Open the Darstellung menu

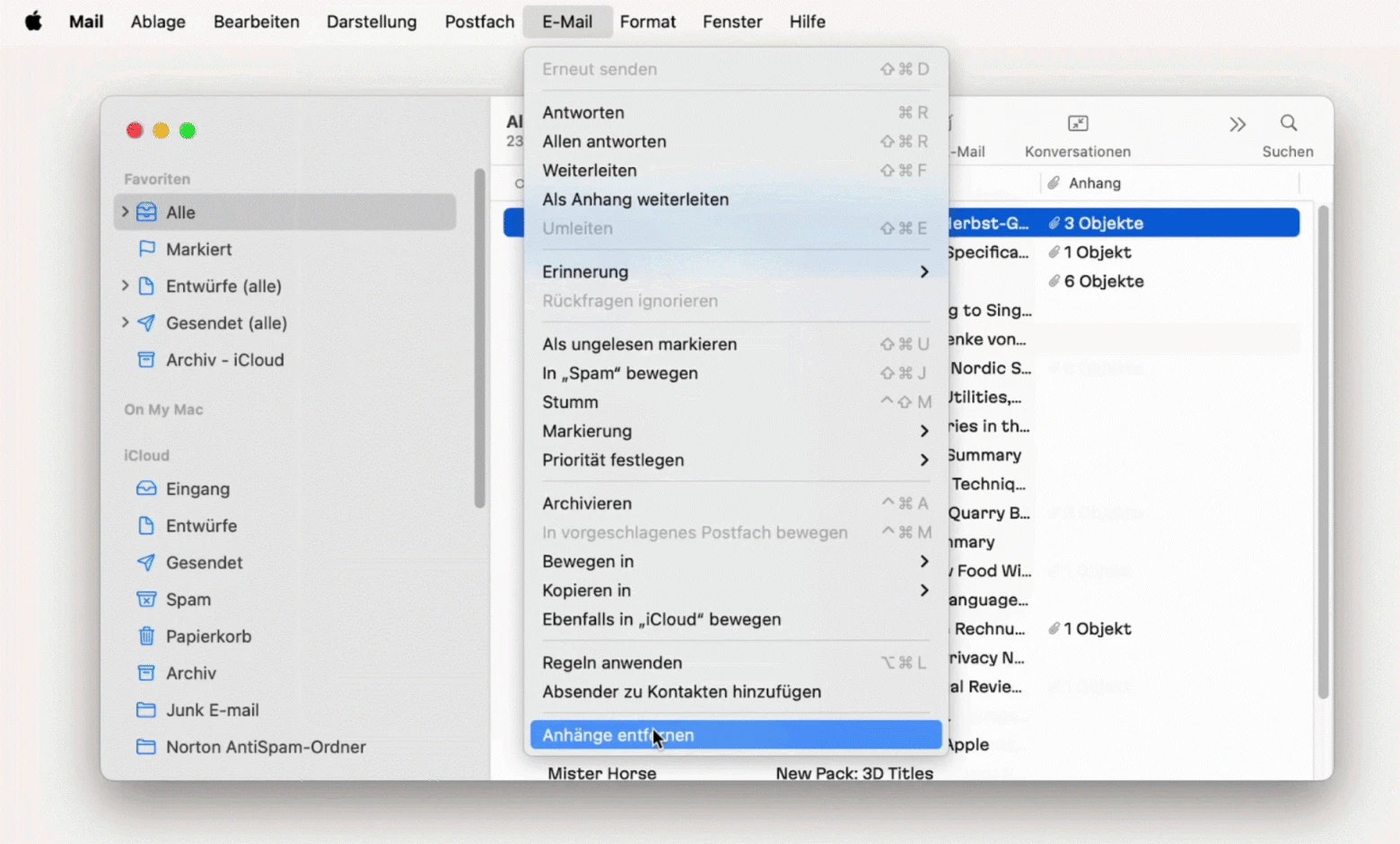click(x=372, y=22)
